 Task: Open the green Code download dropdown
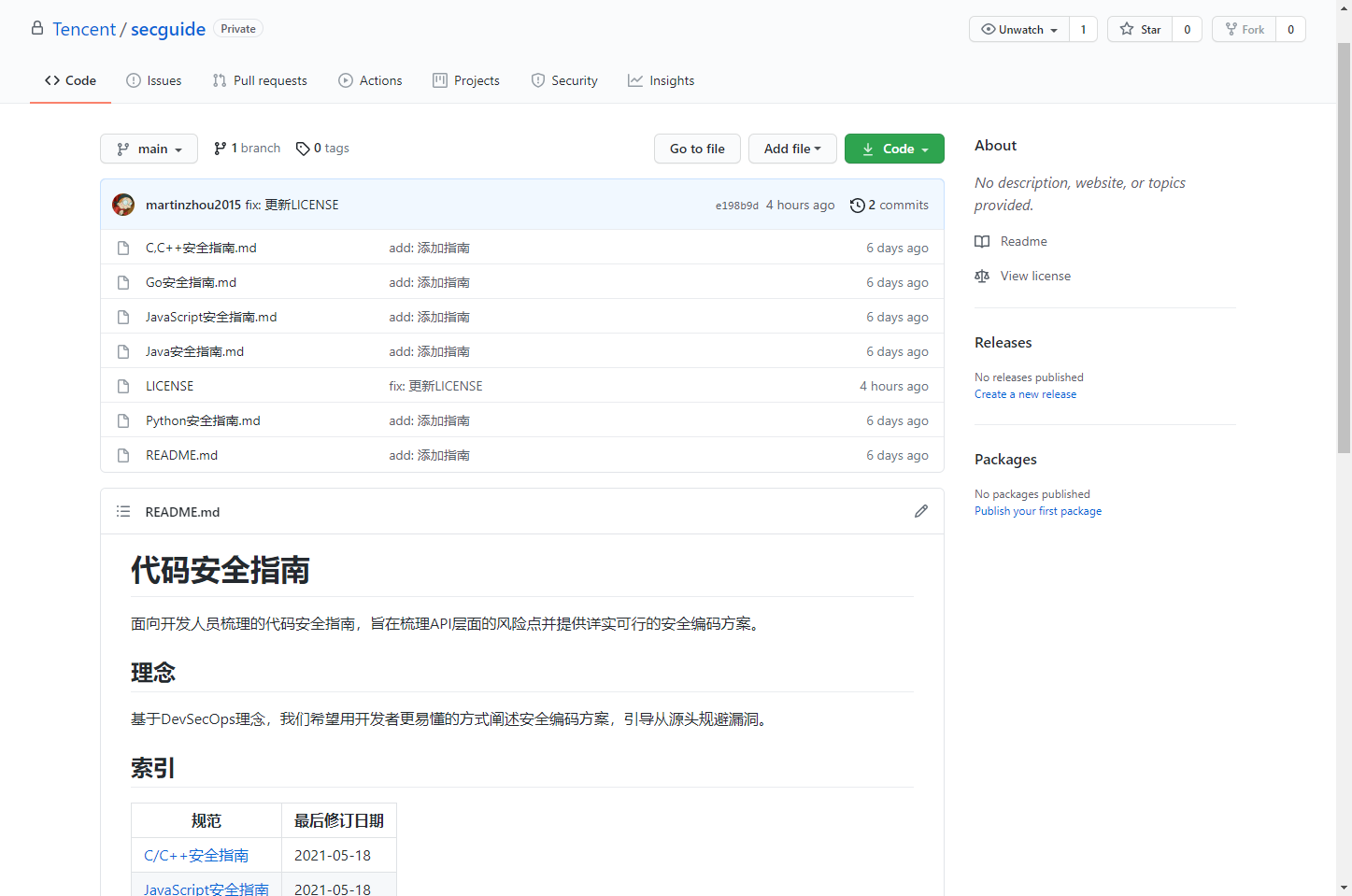tap(894, 149)
